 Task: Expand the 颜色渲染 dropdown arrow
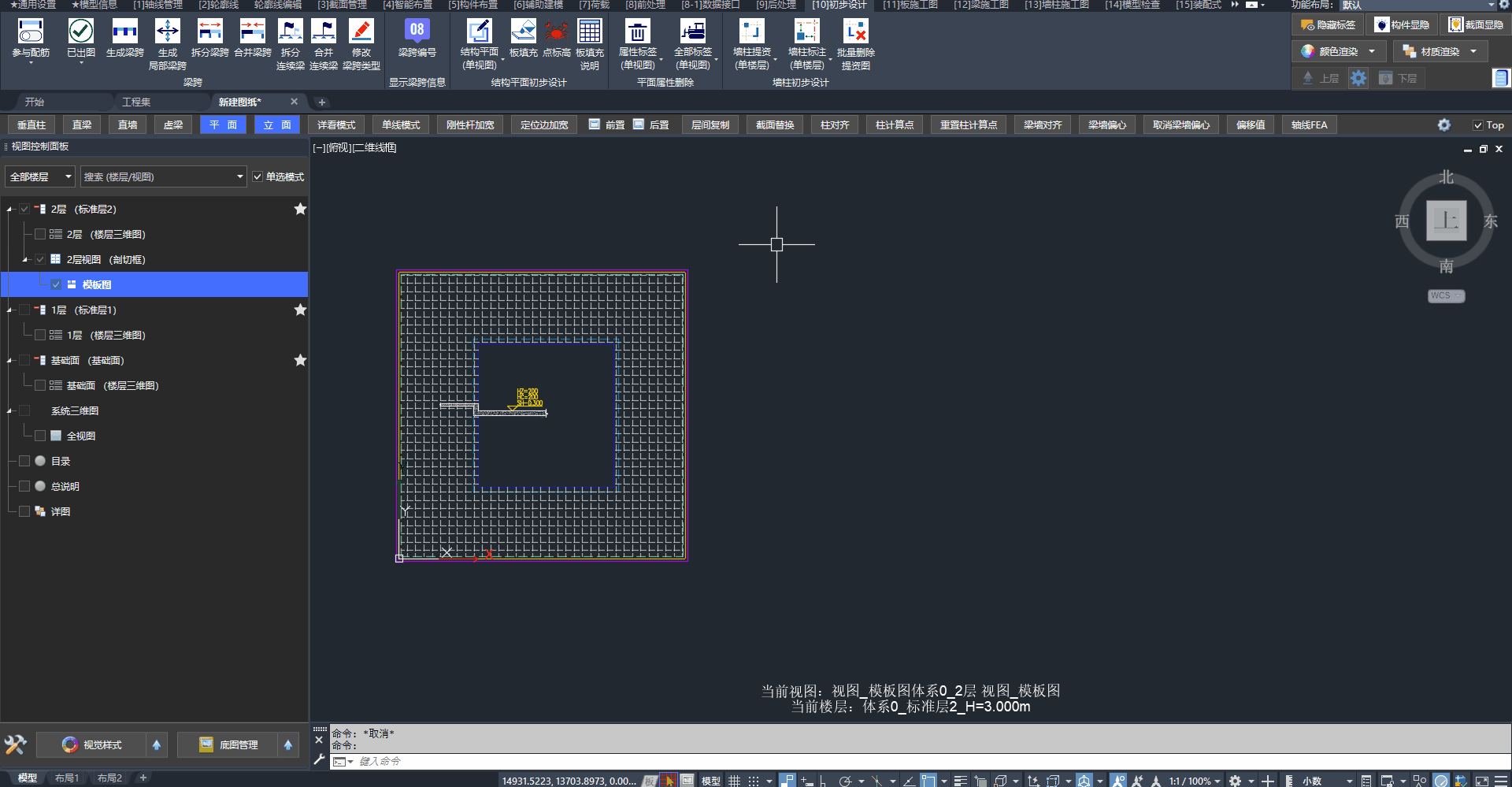pos(1372,52)
